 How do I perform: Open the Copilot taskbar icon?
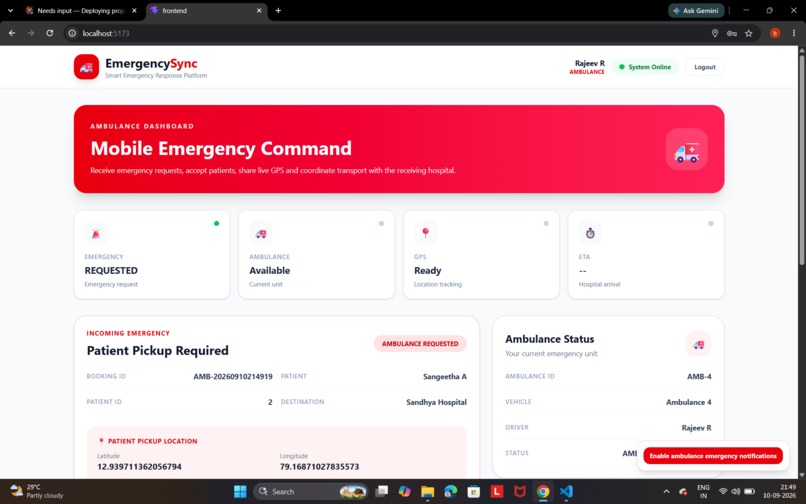[405, 492]
